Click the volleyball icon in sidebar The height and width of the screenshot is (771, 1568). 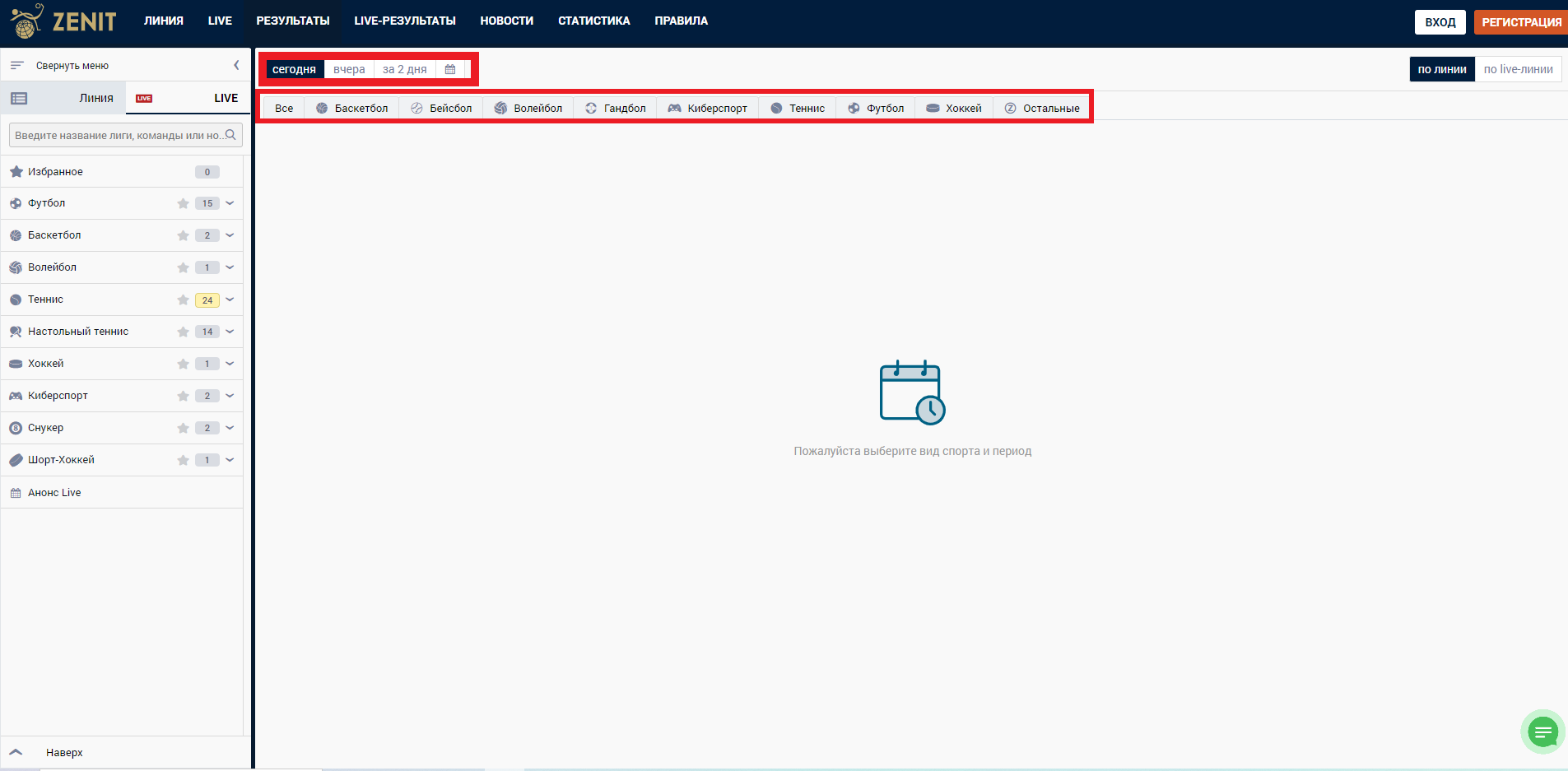[x=16, y=267]
